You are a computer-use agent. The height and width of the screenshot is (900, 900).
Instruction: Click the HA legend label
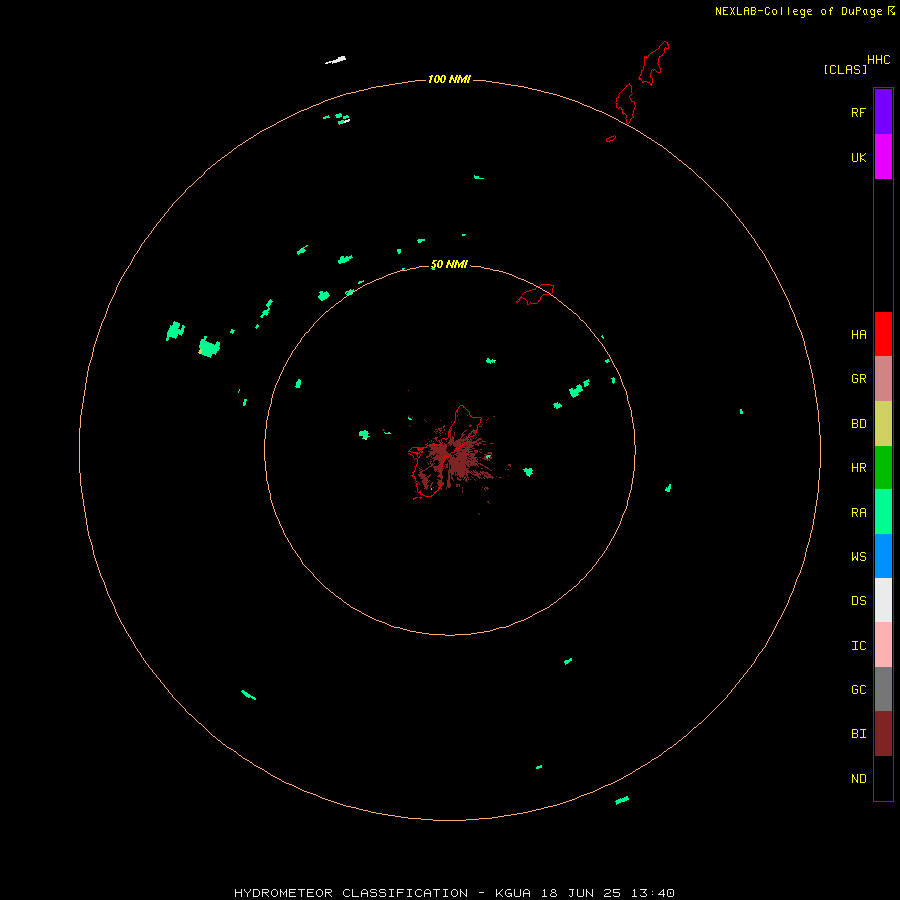pyautogui.click(x=859, y=334)
